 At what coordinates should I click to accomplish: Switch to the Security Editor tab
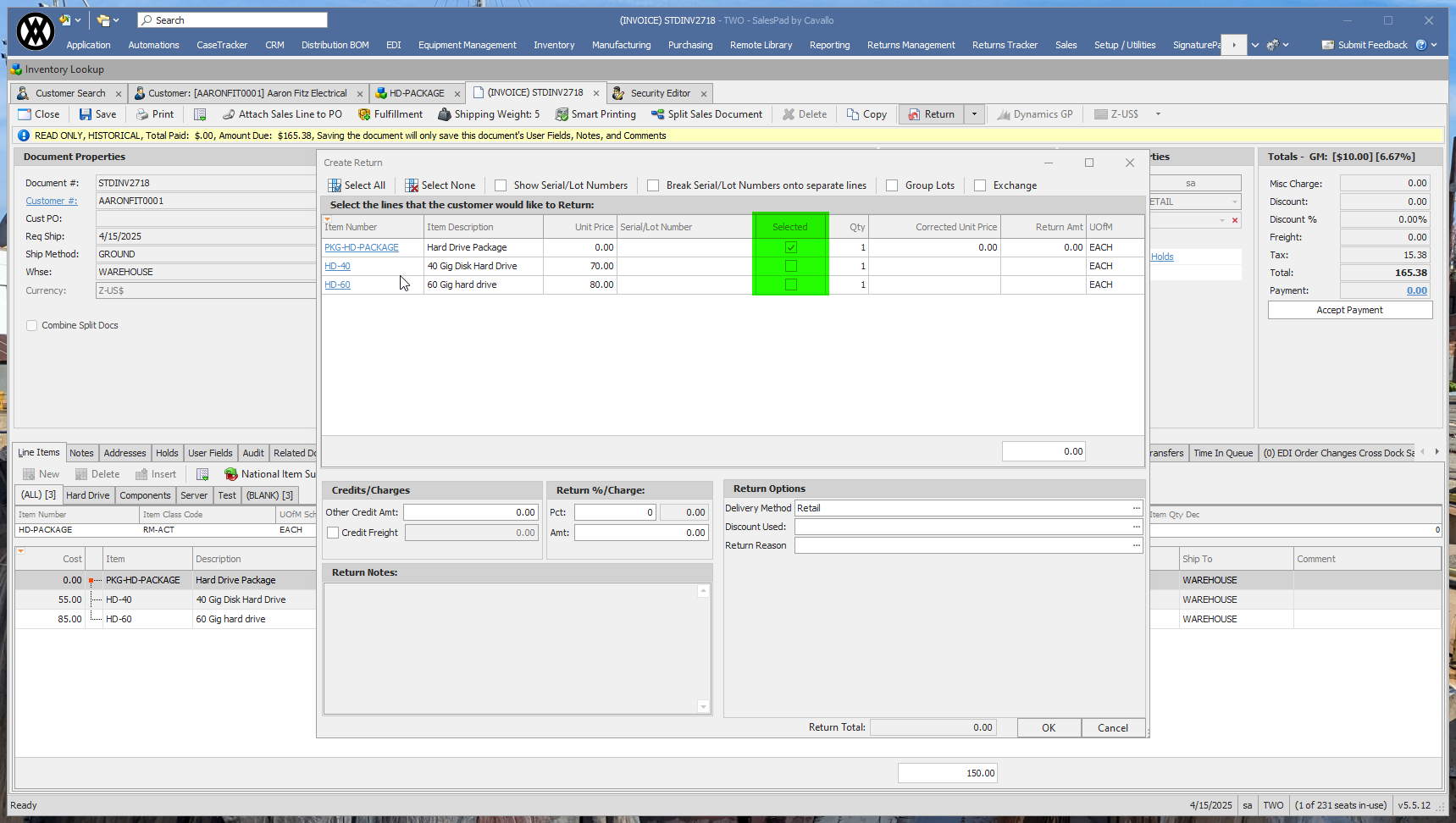pyautogui.click(x=659, y=93)
